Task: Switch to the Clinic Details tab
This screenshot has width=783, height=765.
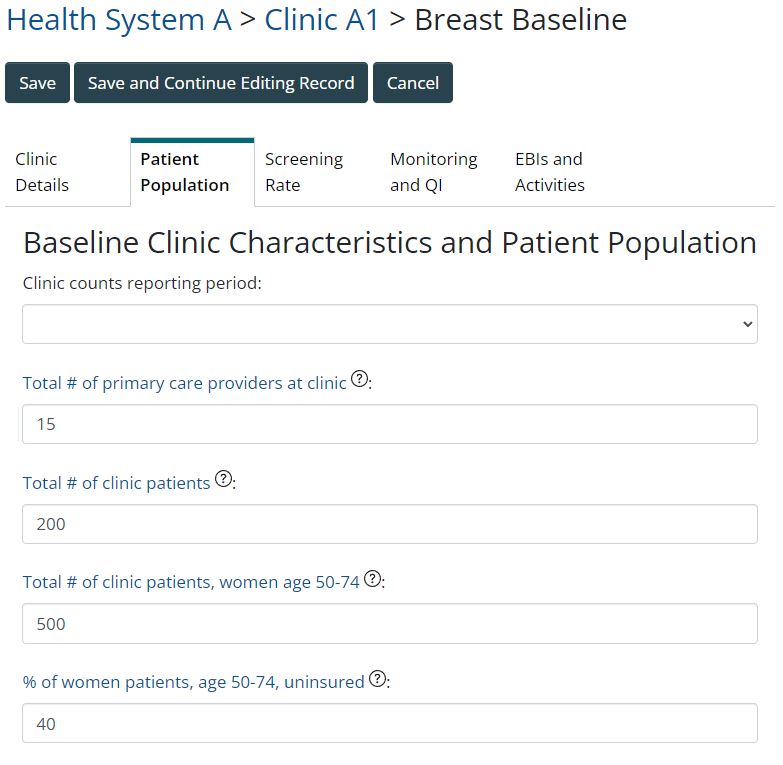Action: [42, 172]
